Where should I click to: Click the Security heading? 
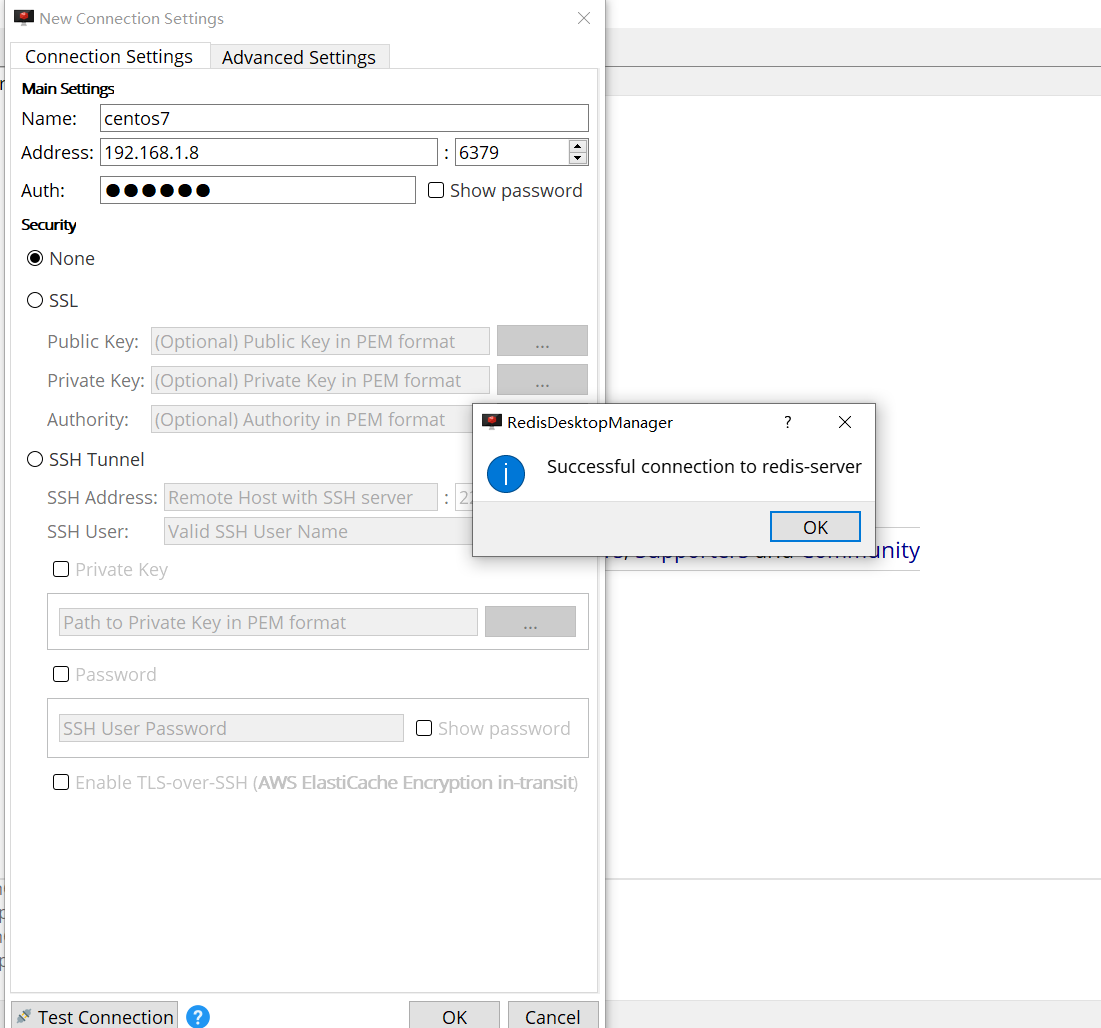coord(48,225)
